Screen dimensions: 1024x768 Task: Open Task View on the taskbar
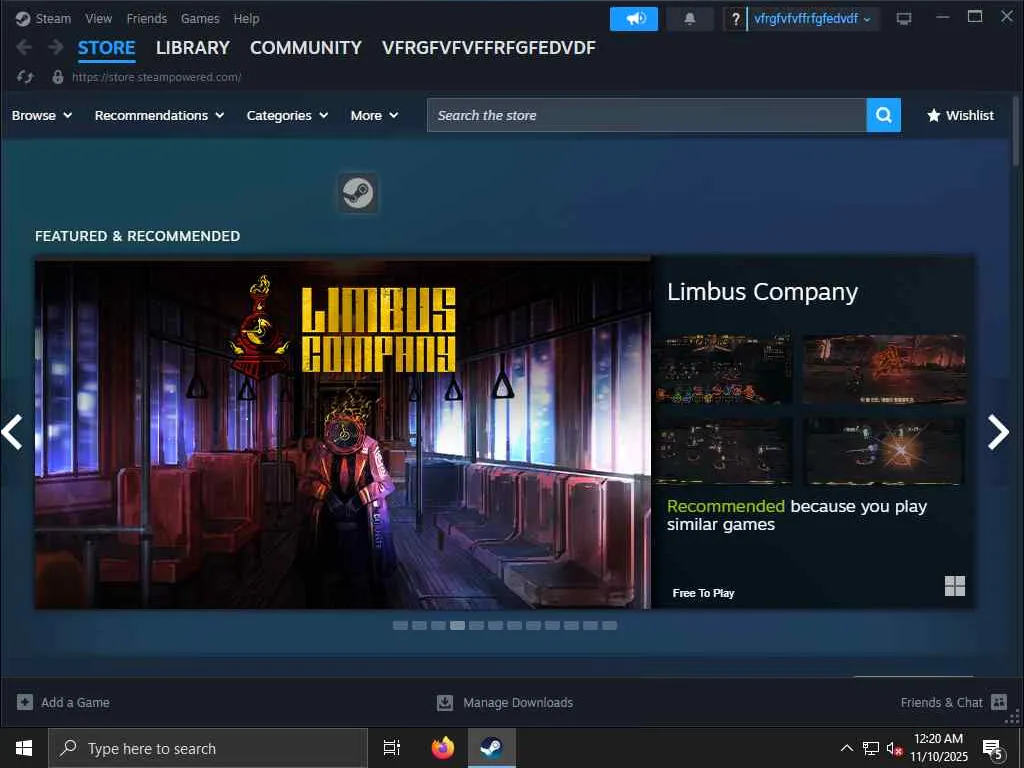(x=392, y=748)
